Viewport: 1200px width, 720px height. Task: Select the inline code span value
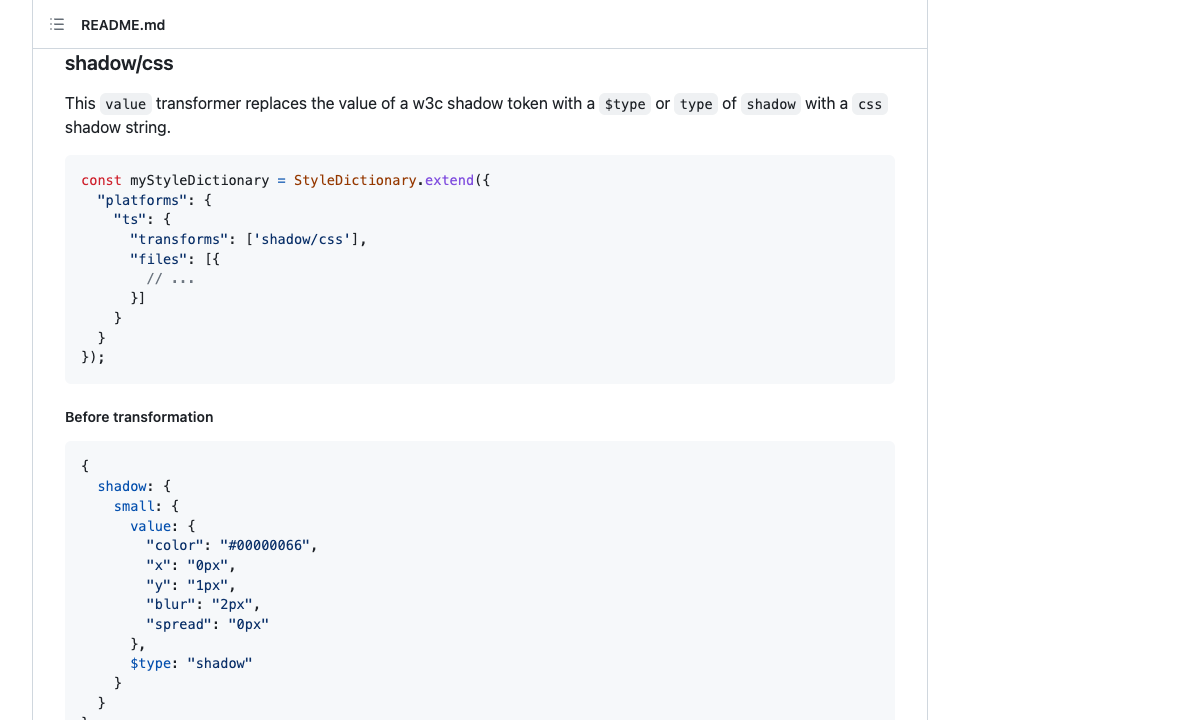pos(125,103)
